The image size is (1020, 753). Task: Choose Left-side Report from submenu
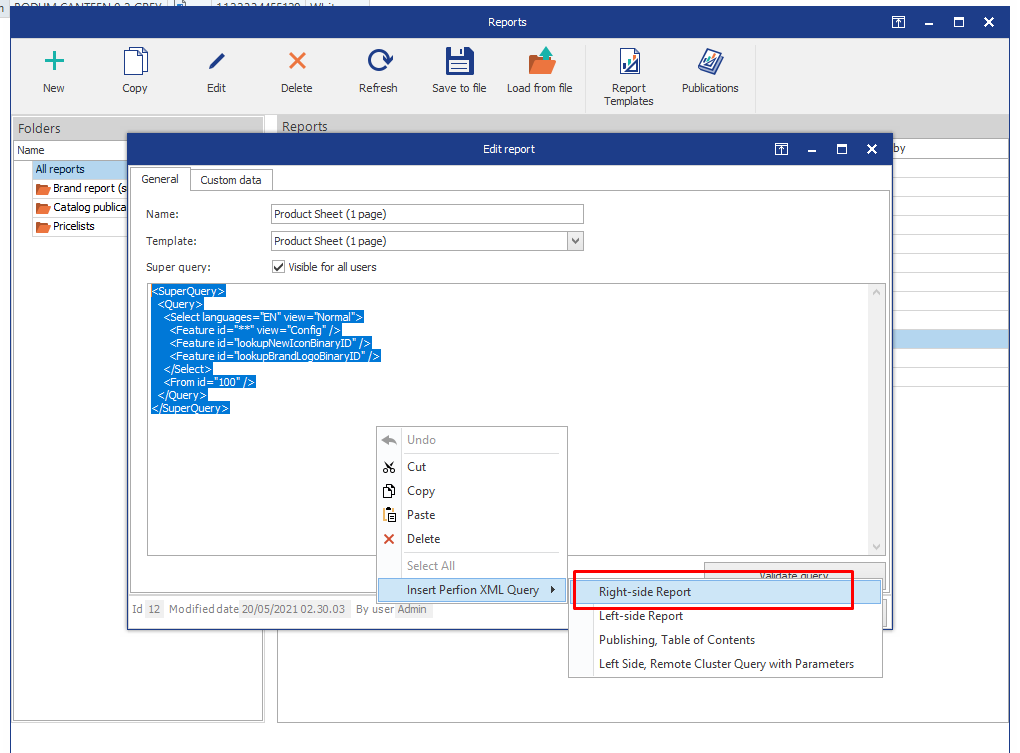(725, 616)
